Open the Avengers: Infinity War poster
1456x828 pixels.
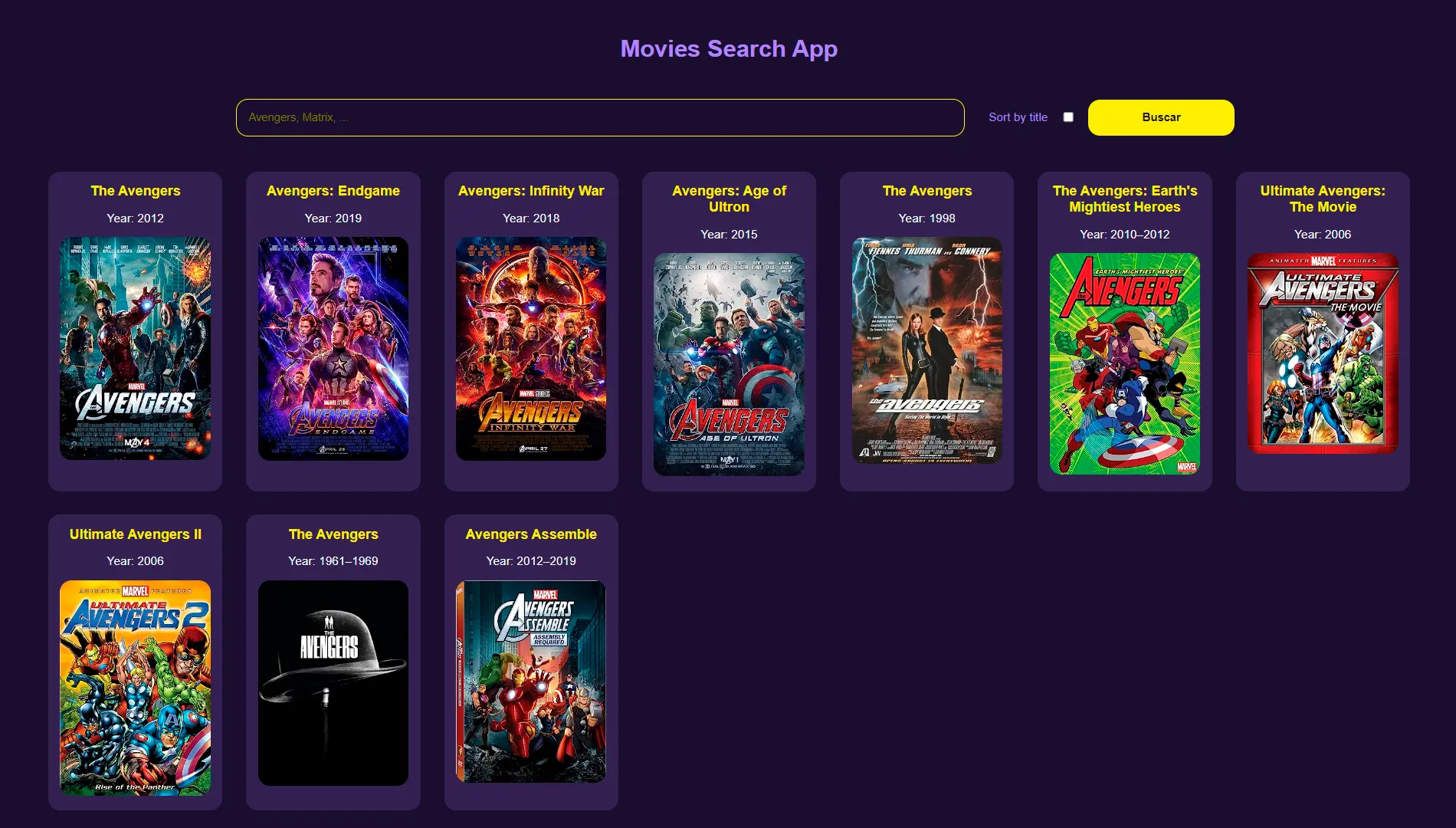tap(531, 349)
